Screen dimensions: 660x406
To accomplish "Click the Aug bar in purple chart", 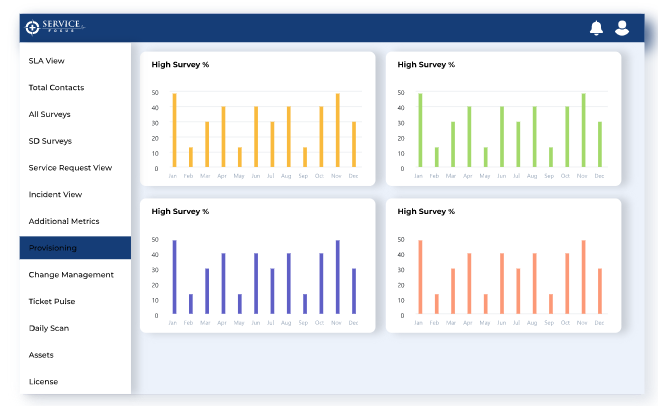I will click(x=289, y=284).
